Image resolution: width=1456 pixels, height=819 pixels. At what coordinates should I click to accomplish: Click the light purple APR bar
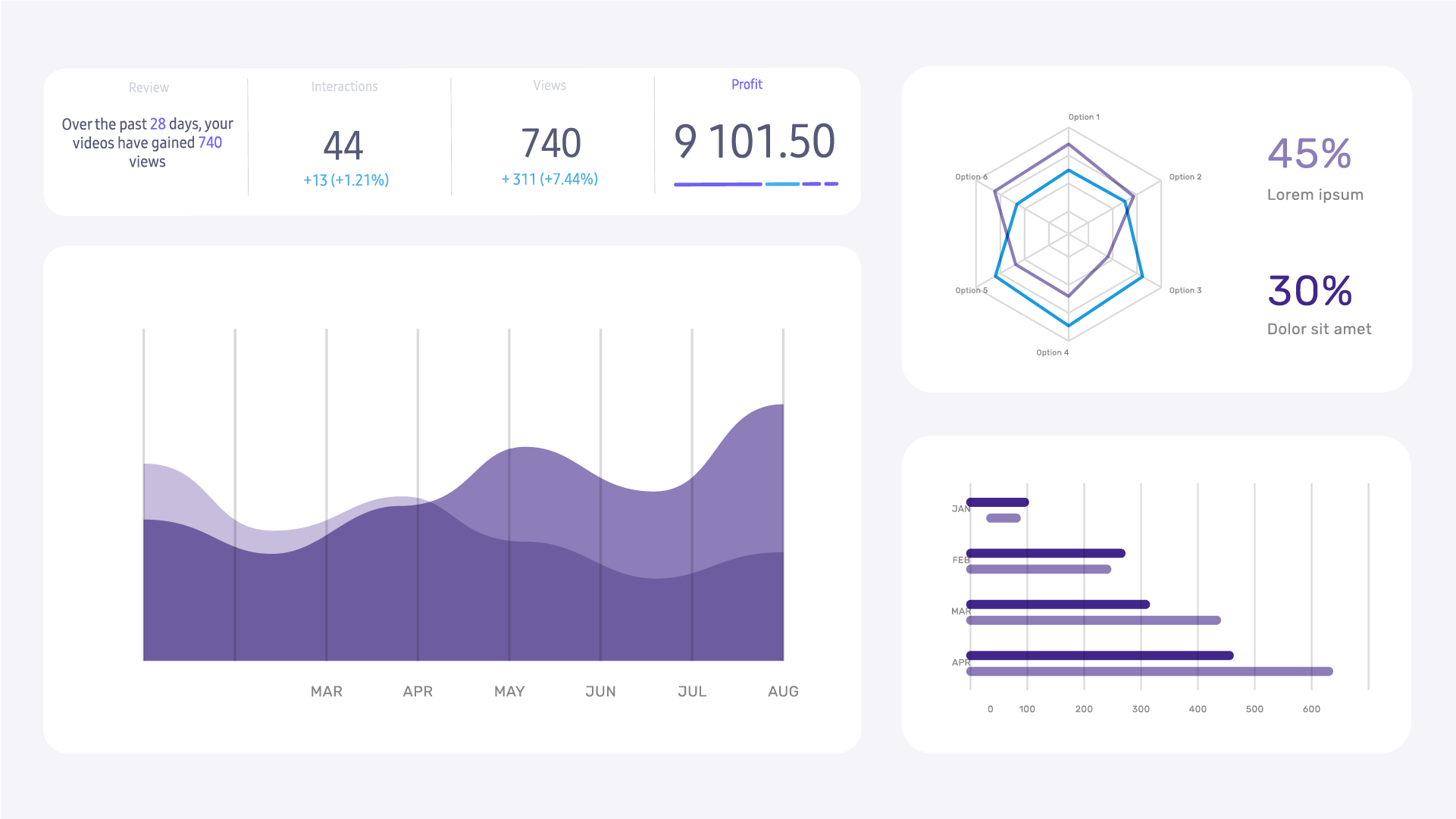coord(1150,672)
